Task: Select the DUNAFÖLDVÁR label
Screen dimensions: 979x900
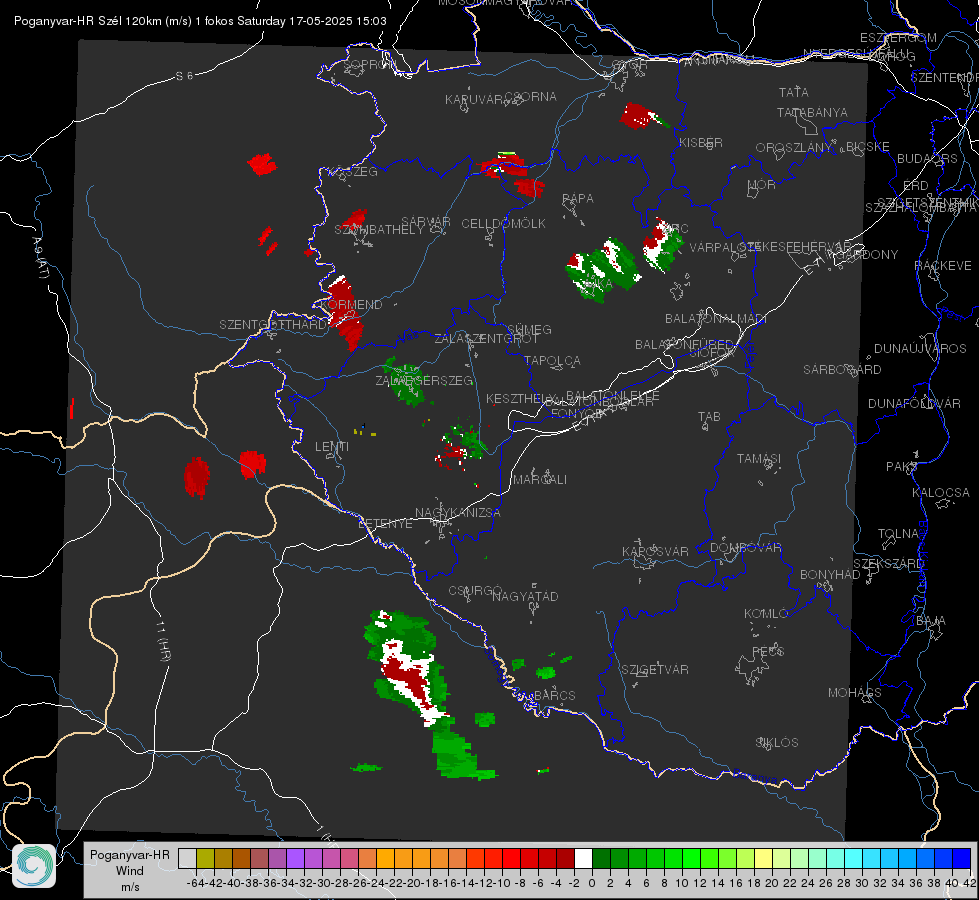Action: 914,403
